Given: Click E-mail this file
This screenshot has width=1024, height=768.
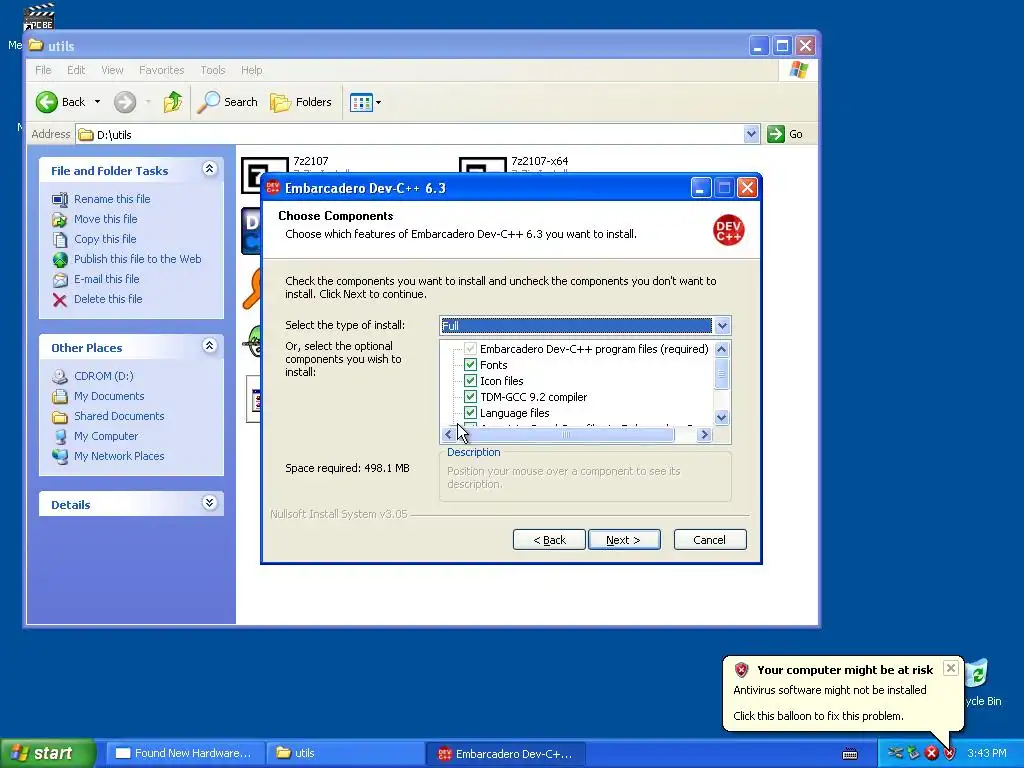Looking at the screenshot, I should point(106,279).
